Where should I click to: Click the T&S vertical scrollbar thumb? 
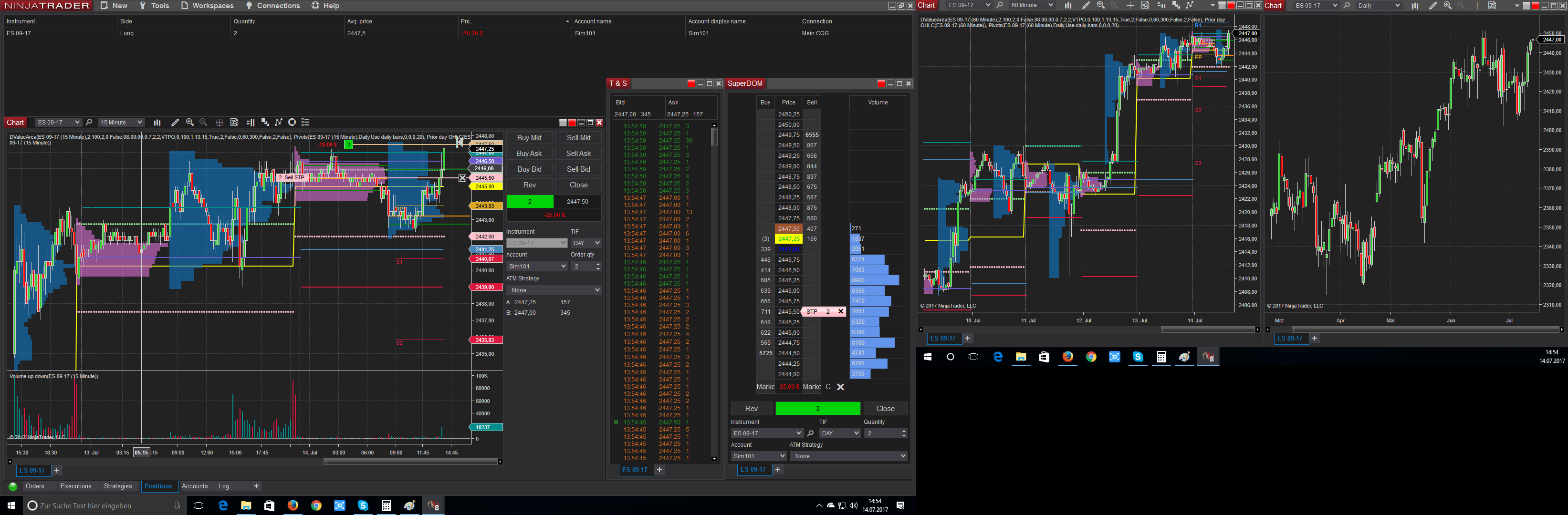coord(714,137)
